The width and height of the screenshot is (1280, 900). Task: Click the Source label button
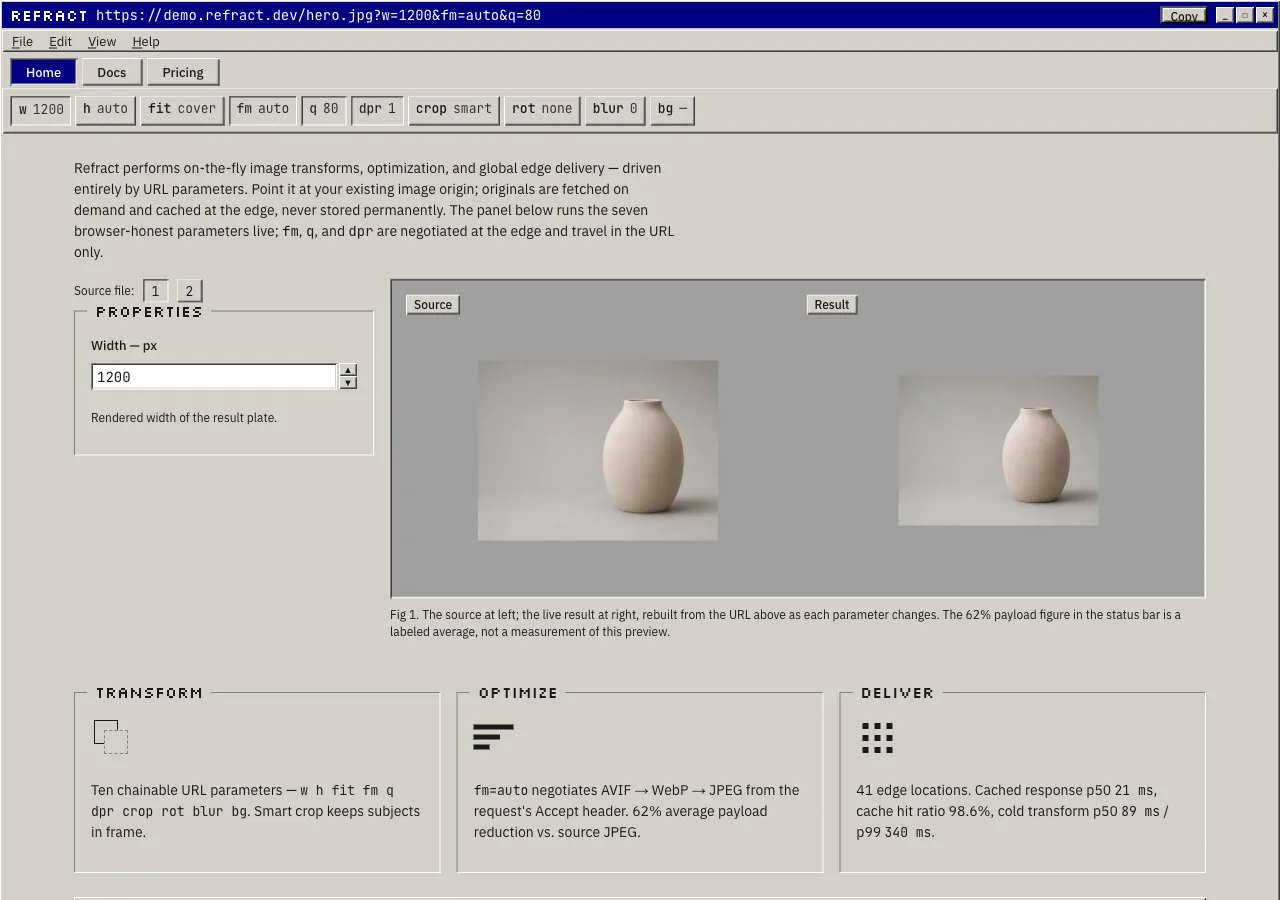coord(433,304)
